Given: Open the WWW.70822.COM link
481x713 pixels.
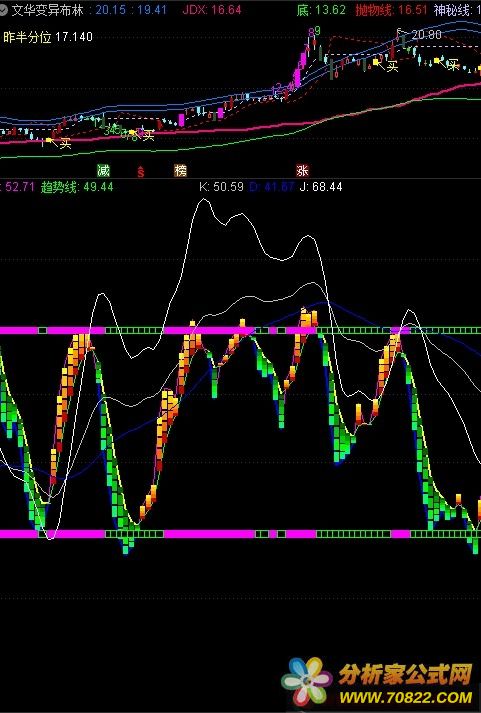Looking at the screenshot, I should click(406, 697).
